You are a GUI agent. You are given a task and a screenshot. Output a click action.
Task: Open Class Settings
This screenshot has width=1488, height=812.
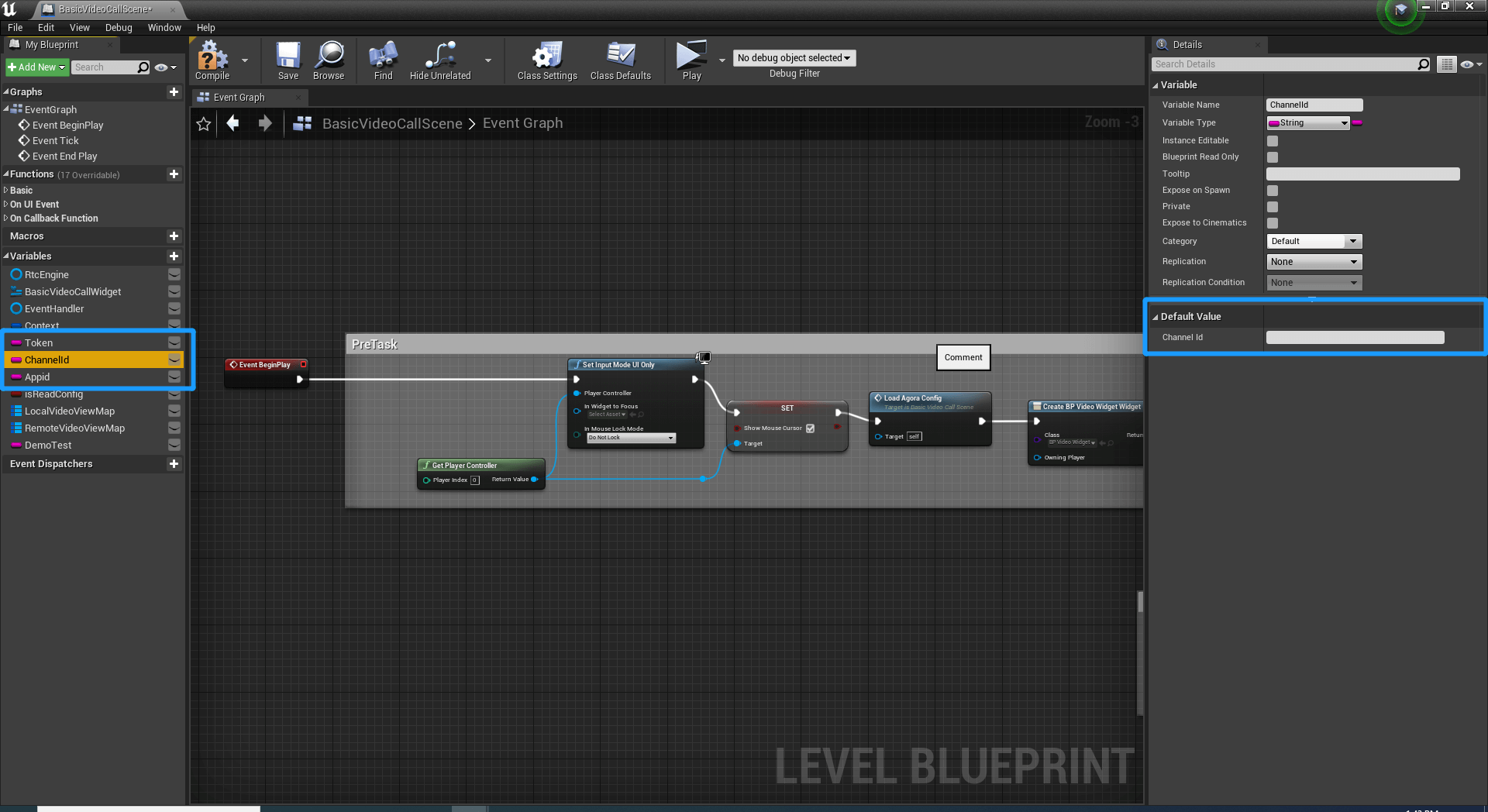(x=547, y=60)
